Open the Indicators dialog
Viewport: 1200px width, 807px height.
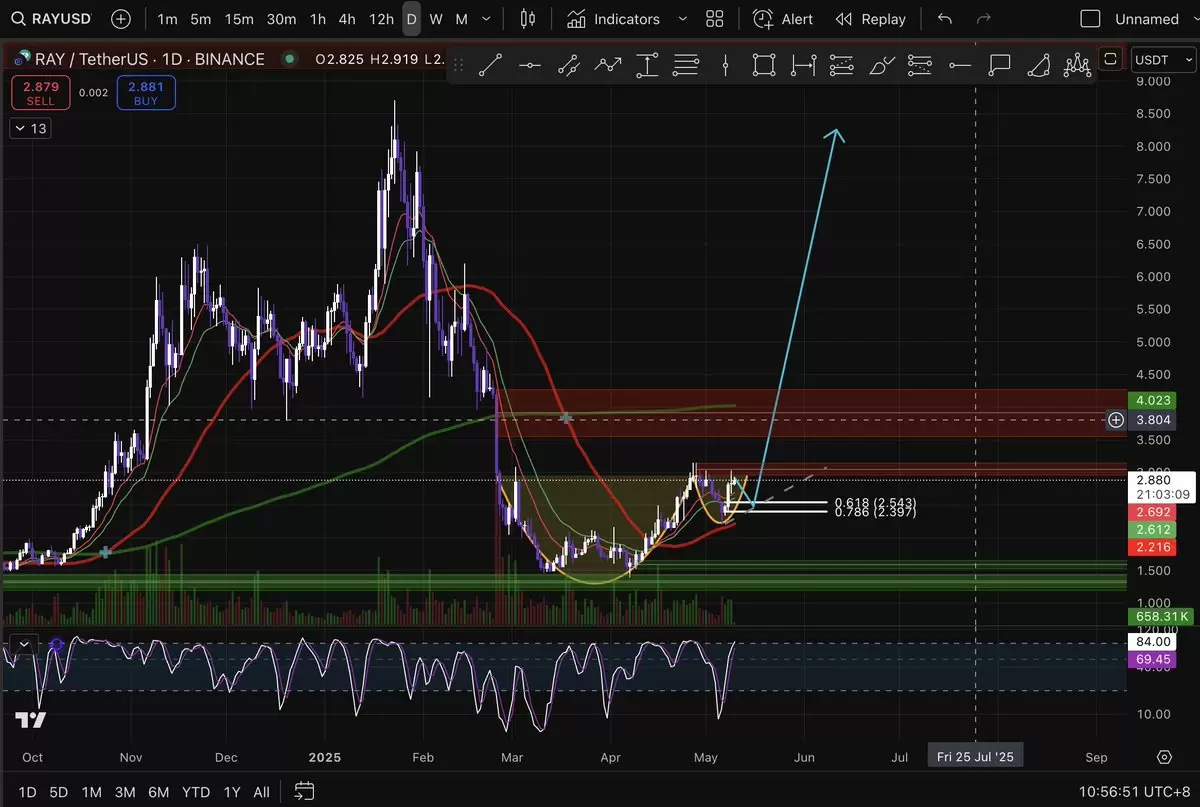[x=613, y=19]
